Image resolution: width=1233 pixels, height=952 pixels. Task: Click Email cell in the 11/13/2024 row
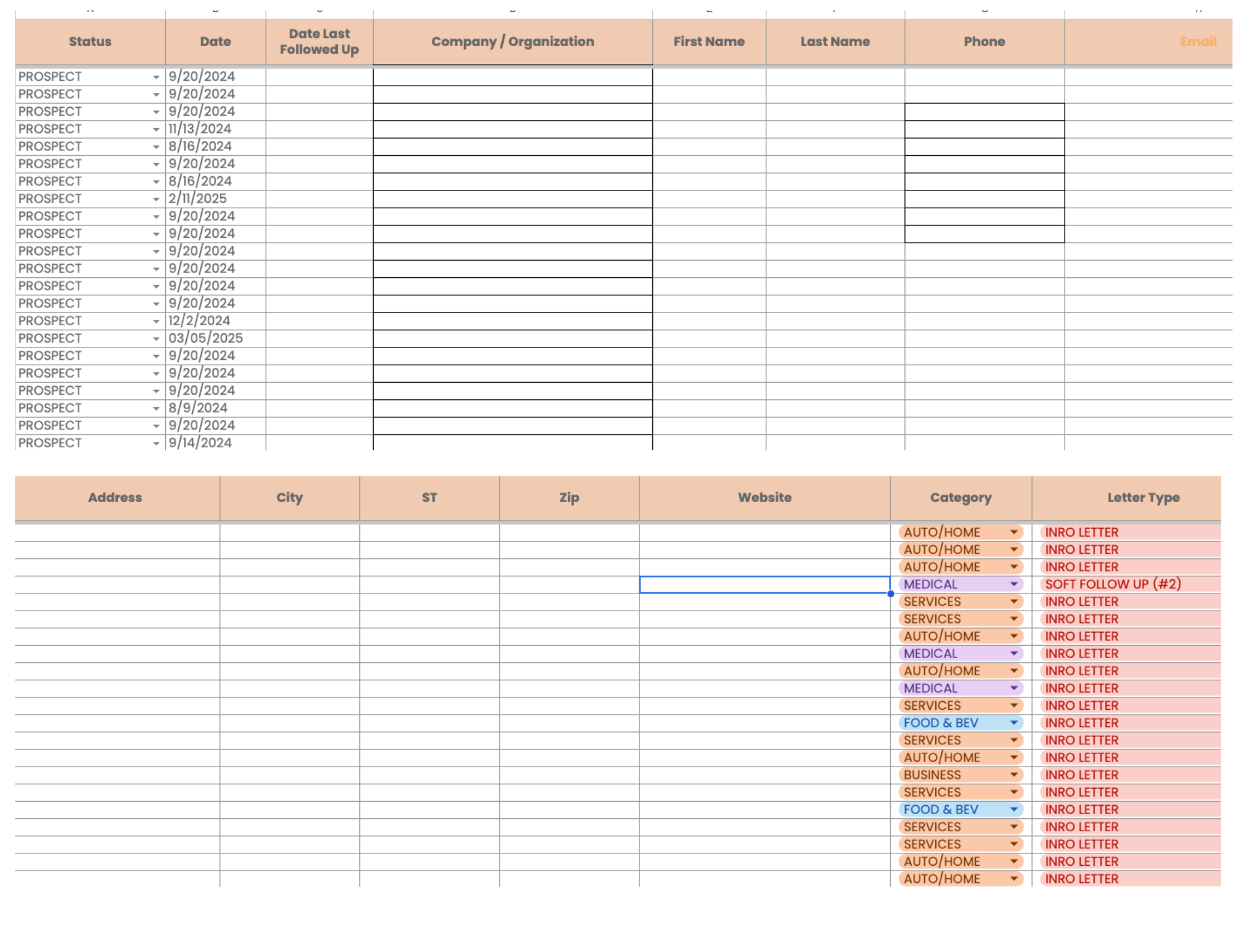click(1148, 129)
